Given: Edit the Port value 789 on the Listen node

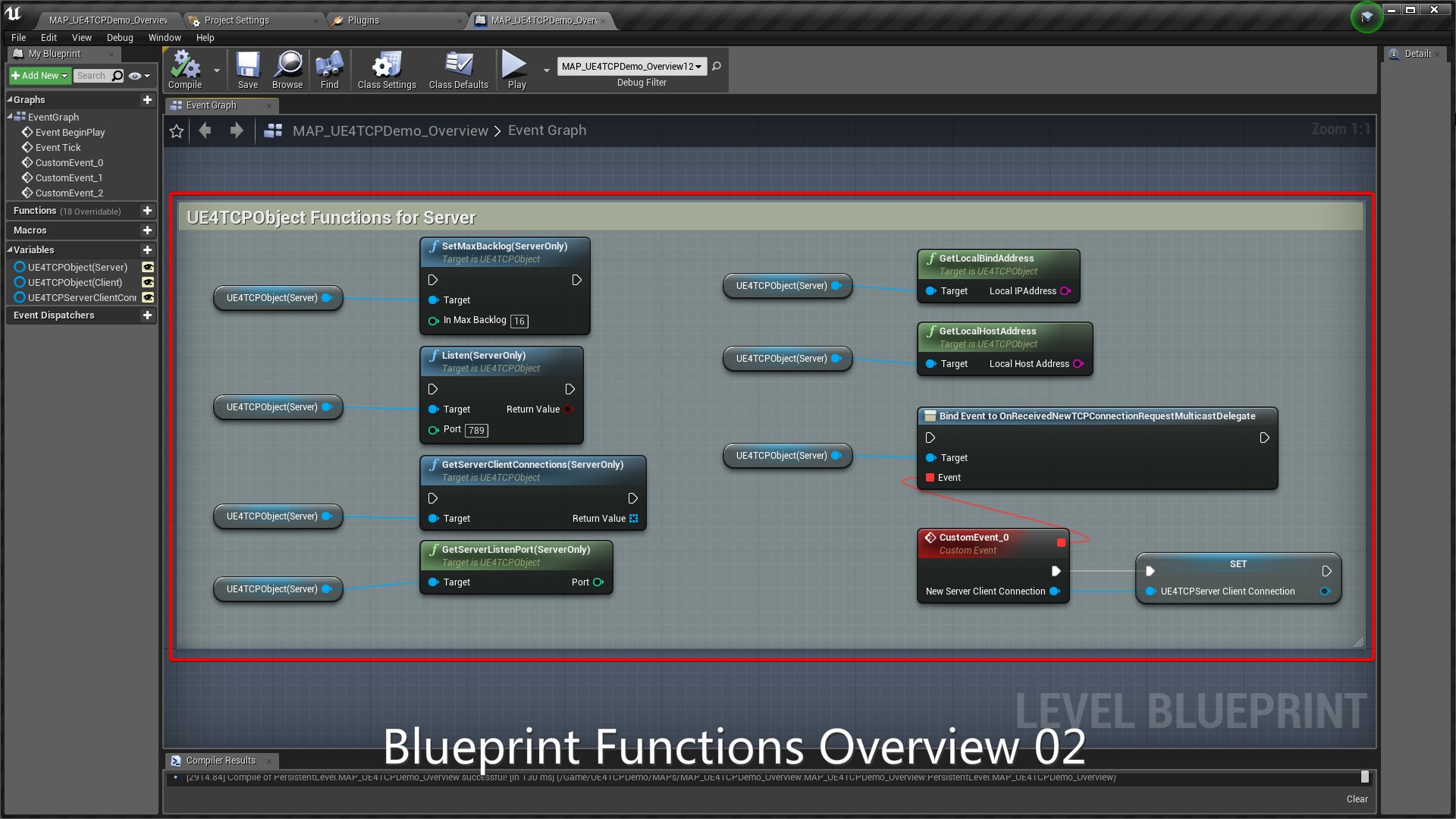Looking at the screenshot, I should pos(475,430).
